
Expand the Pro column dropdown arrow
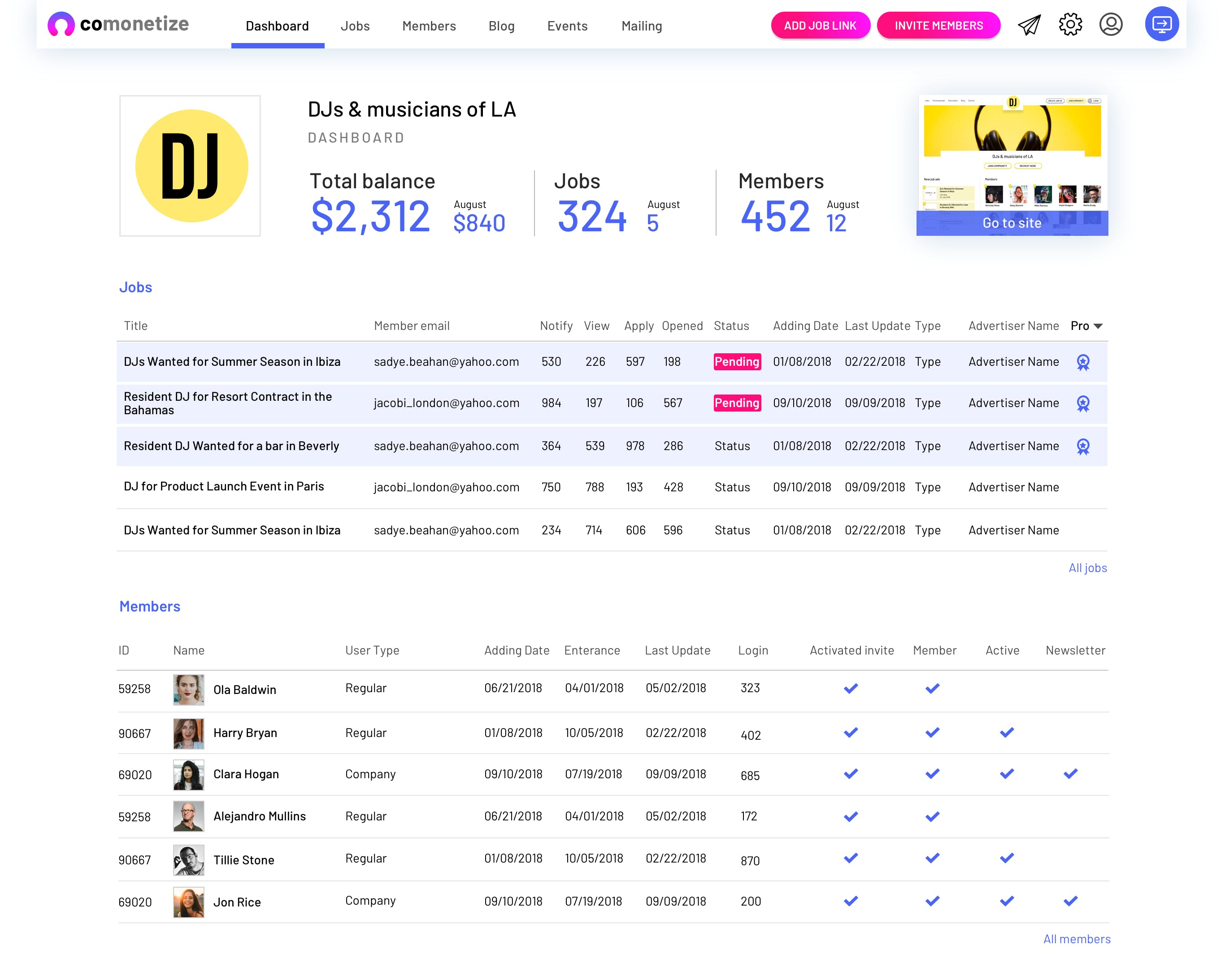(1098, 326)
